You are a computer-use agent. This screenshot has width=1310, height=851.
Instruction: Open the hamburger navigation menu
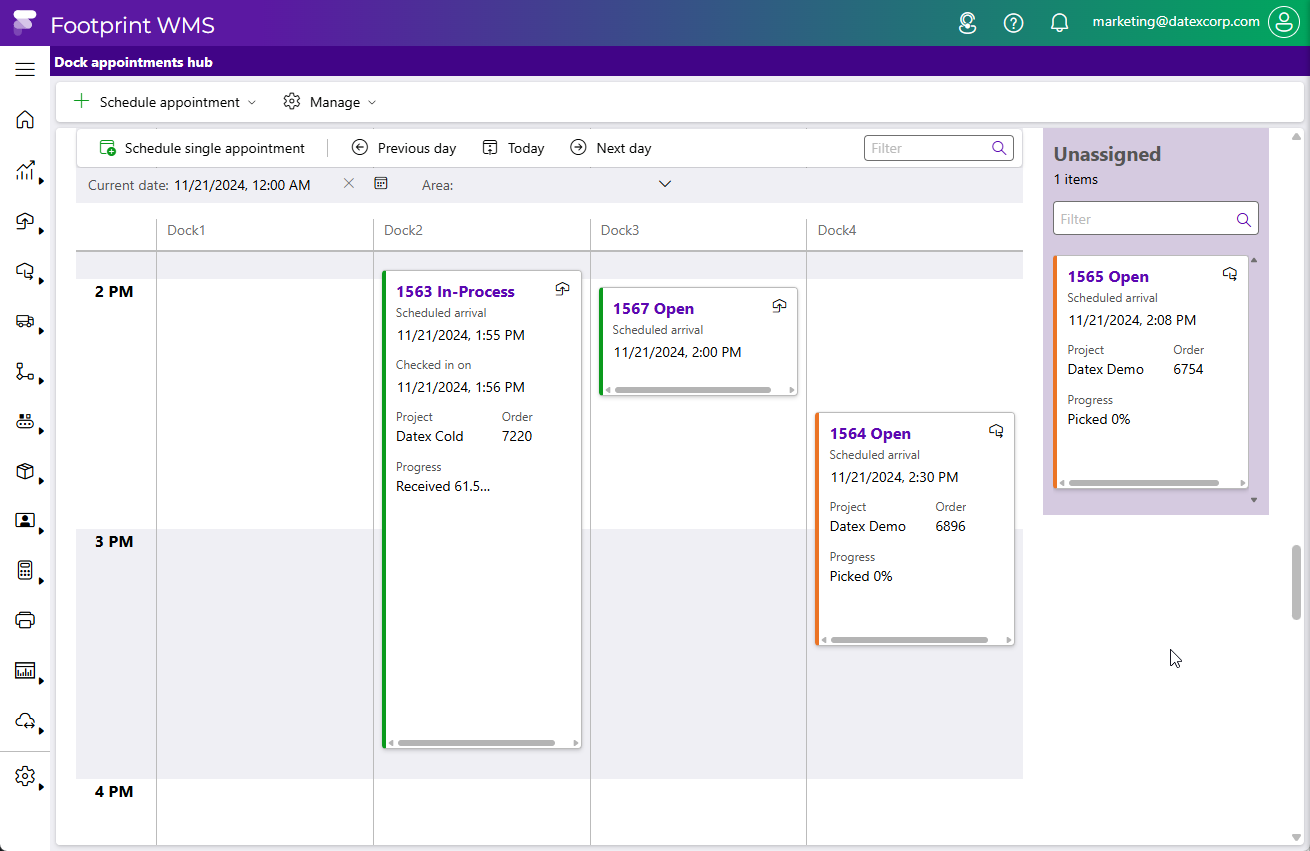click(25, 69)
